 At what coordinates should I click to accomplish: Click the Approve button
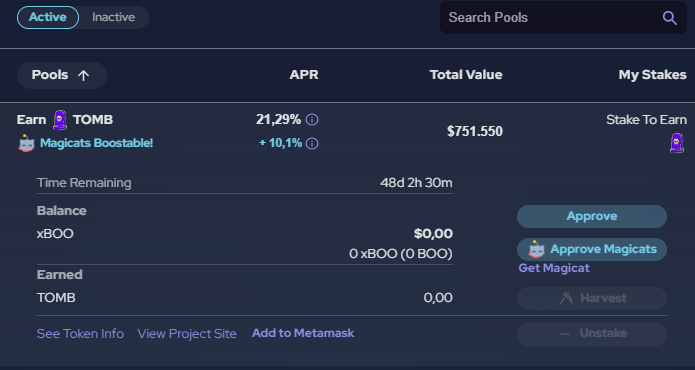[x=592, y=216]
